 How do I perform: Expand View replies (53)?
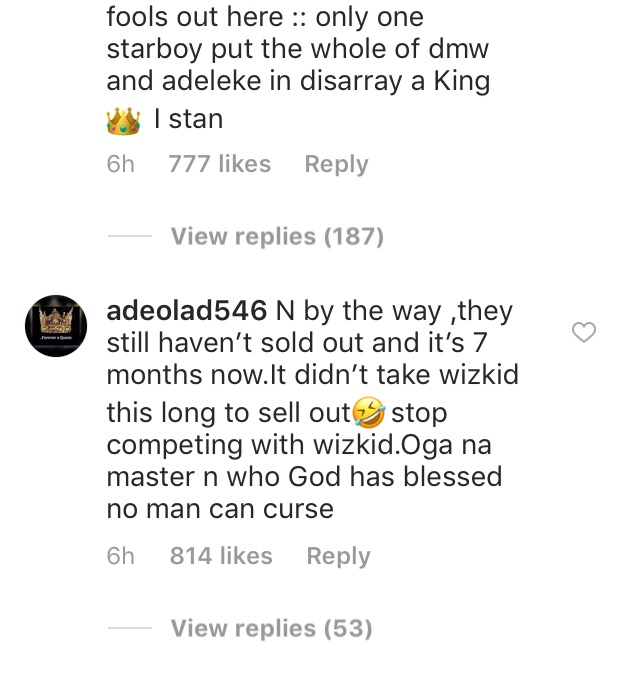pyautogui.click(x=271, y=628)
